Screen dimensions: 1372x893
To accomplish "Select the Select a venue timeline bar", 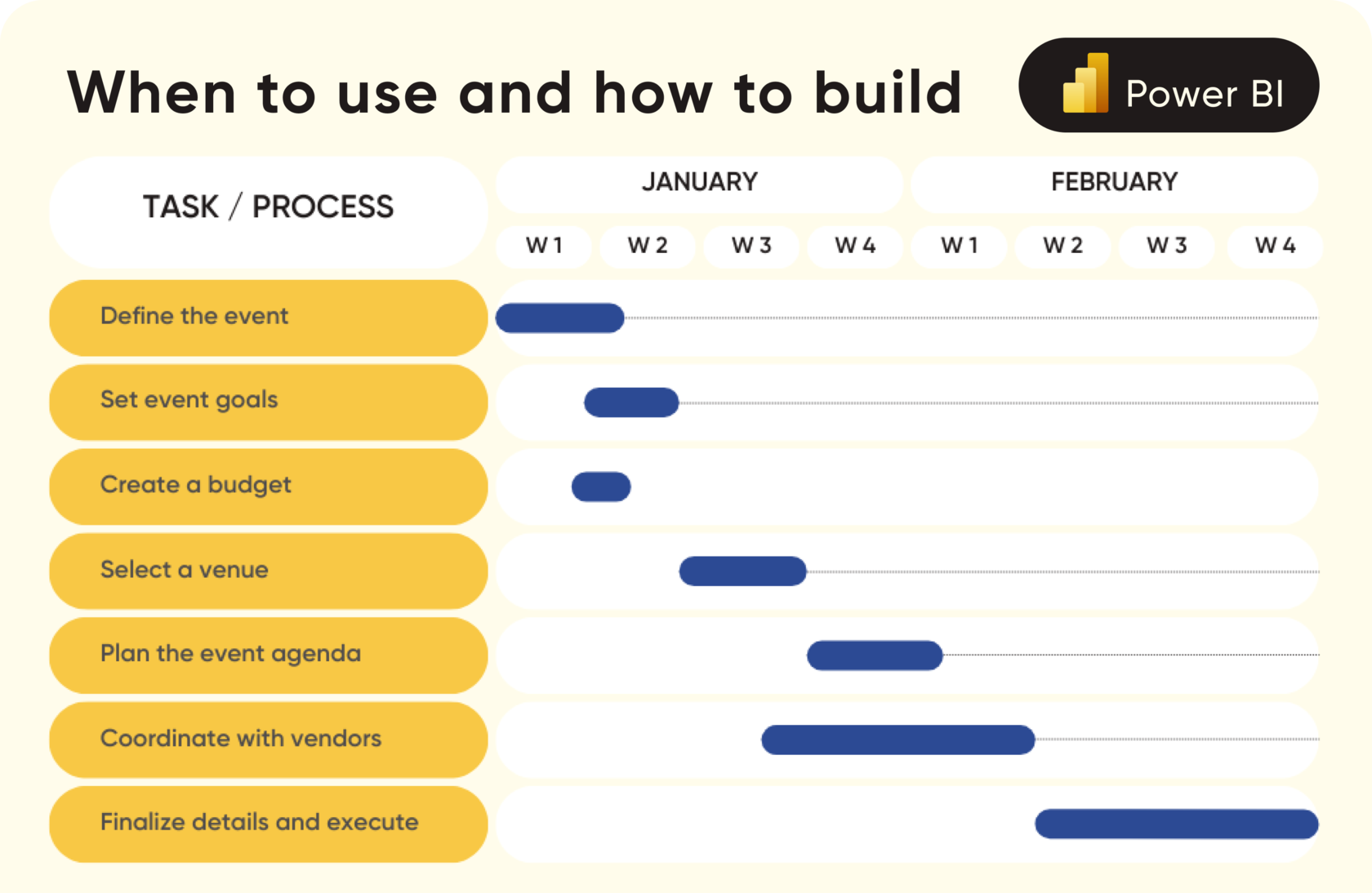I will pyautogui.click(x=742, y=571).
